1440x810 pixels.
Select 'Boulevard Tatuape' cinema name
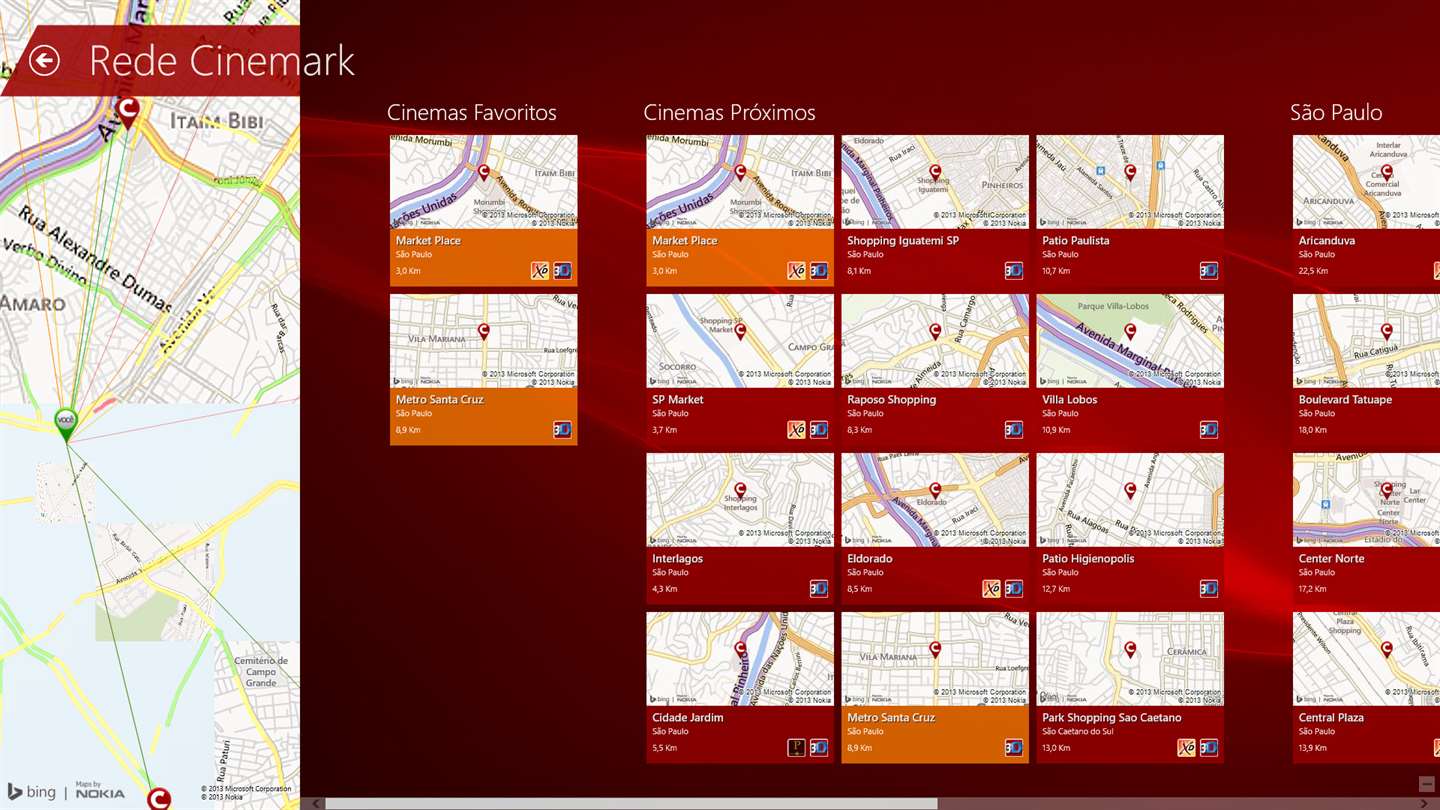coord(1345,400)
